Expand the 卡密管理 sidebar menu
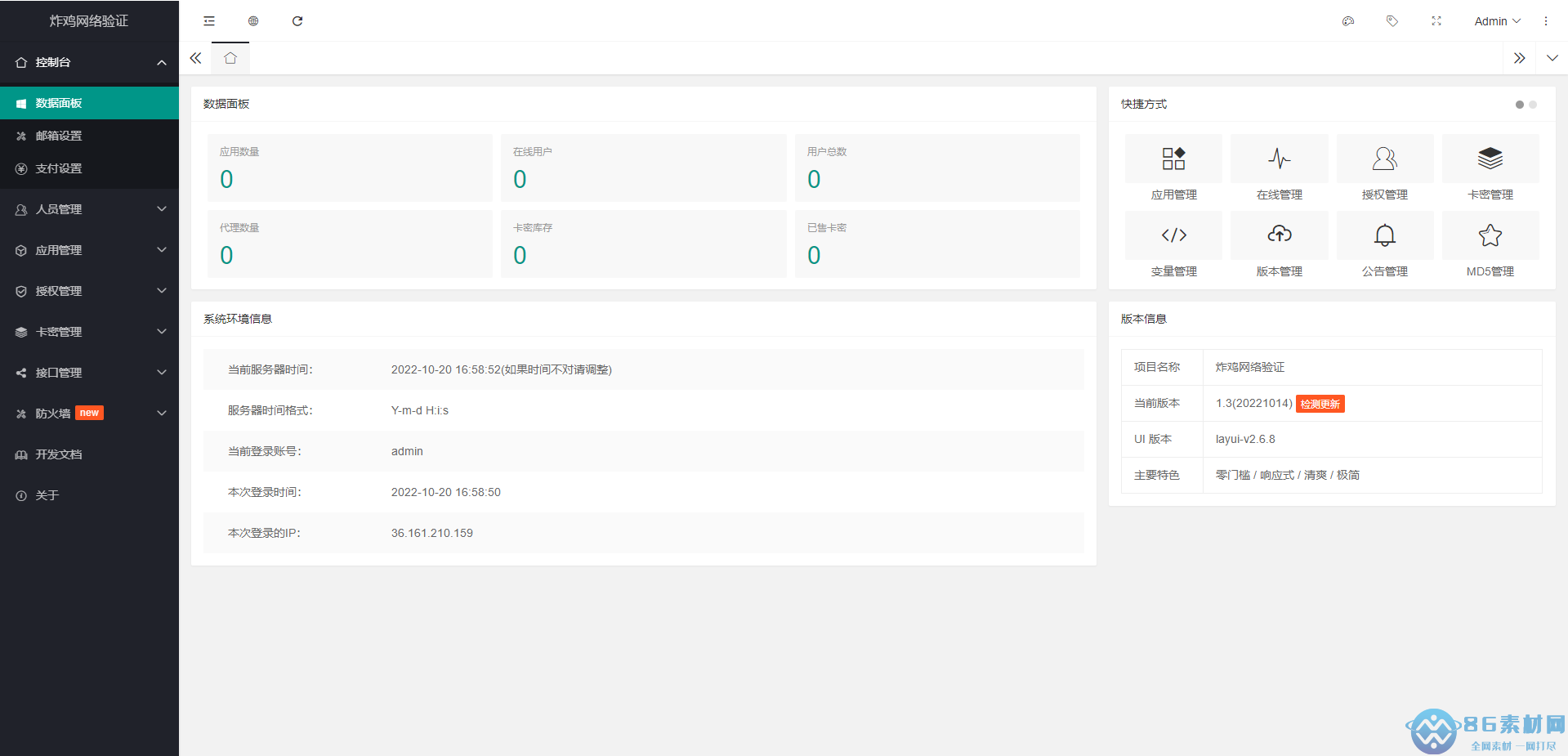This screenshot has width=1568, height=756. [x=89, y=332]
